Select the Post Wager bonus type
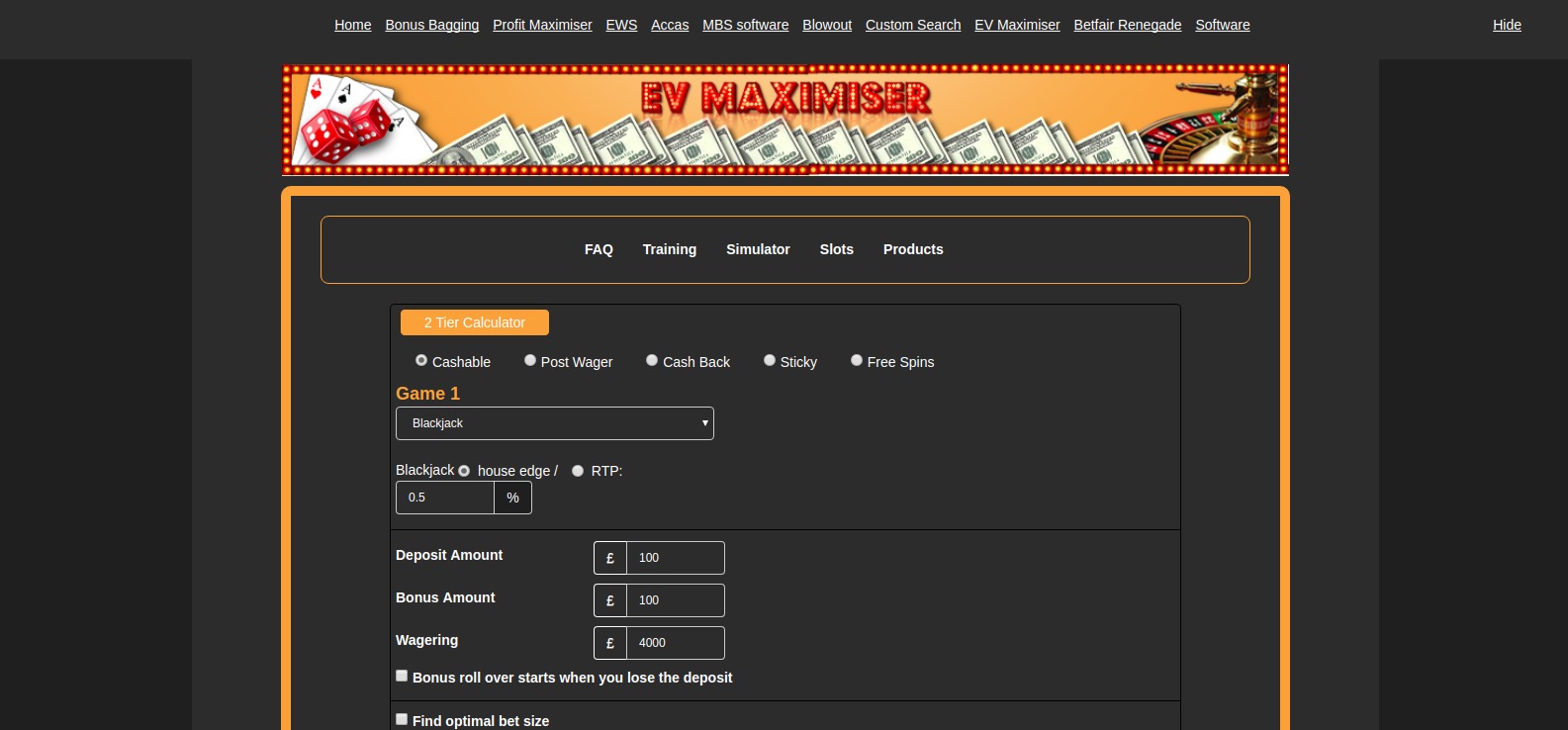 [x=530, y=360]
